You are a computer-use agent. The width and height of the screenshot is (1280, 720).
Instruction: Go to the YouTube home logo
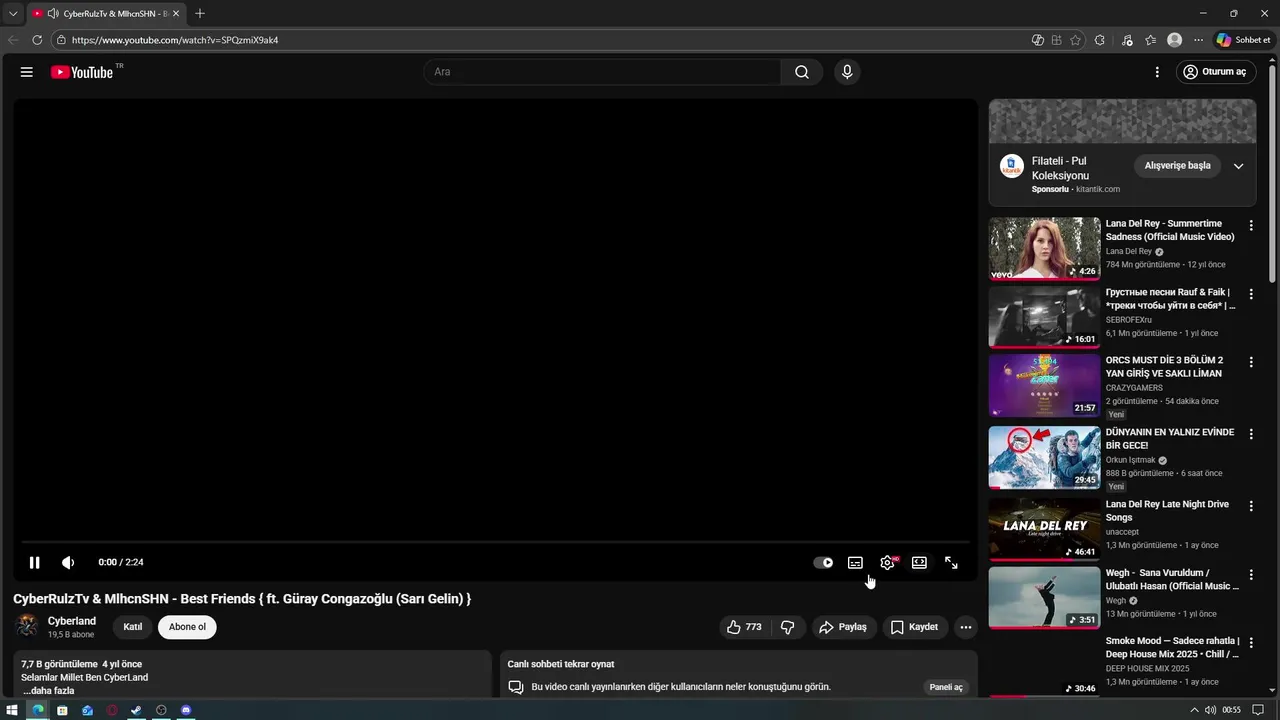coord(82,72)
